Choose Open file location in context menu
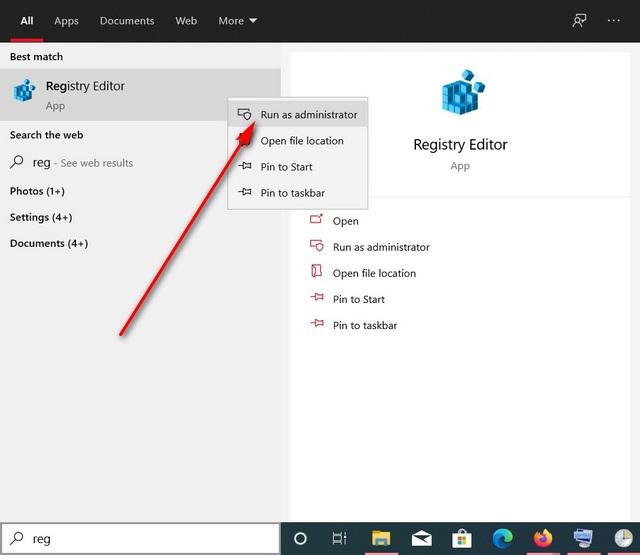This screenshot has width=640, height=555. [298, 141]
